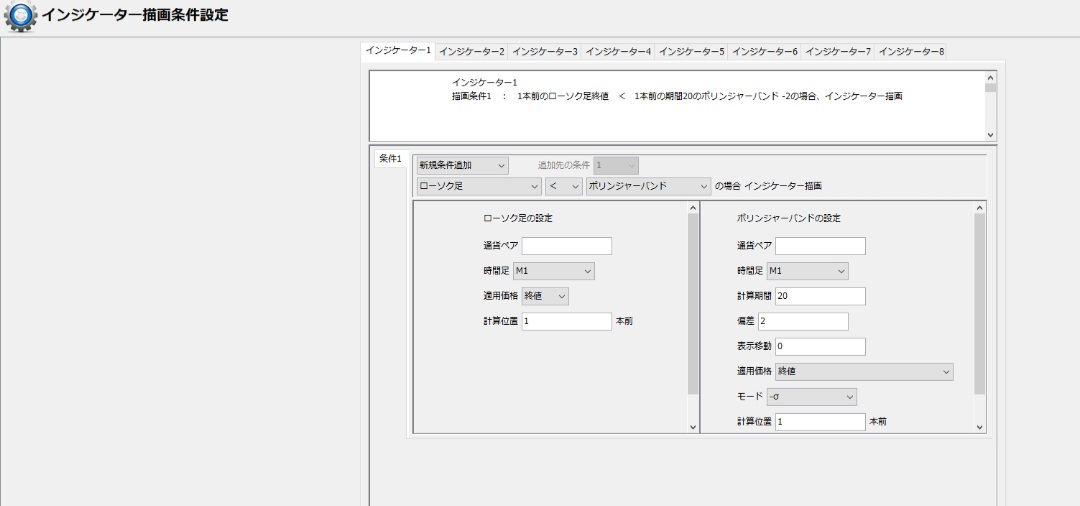Expand the ローソク足 condition dropdown
The width and height of the screenshot is (1080, 506).
click(x=478, y=186)
